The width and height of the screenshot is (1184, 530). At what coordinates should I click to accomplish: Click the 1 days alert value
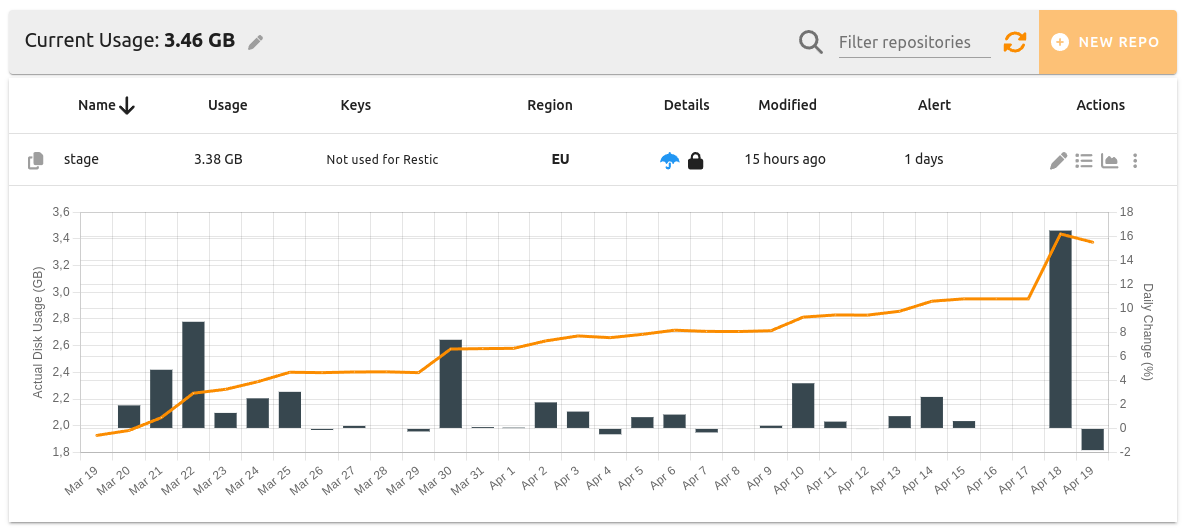[923, 159]
